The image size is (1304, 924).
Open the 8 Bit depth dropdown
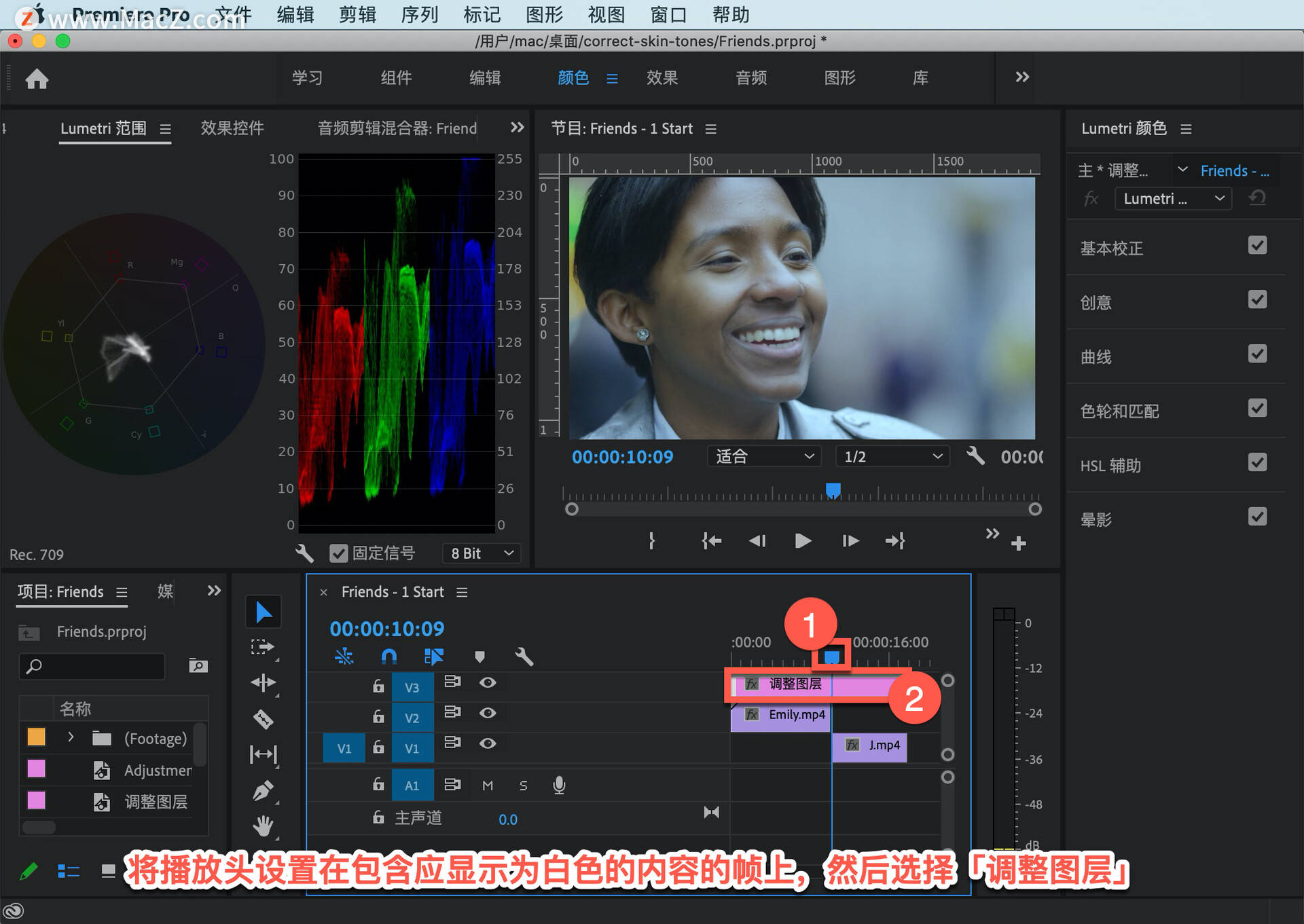click(x=481, y=553)
